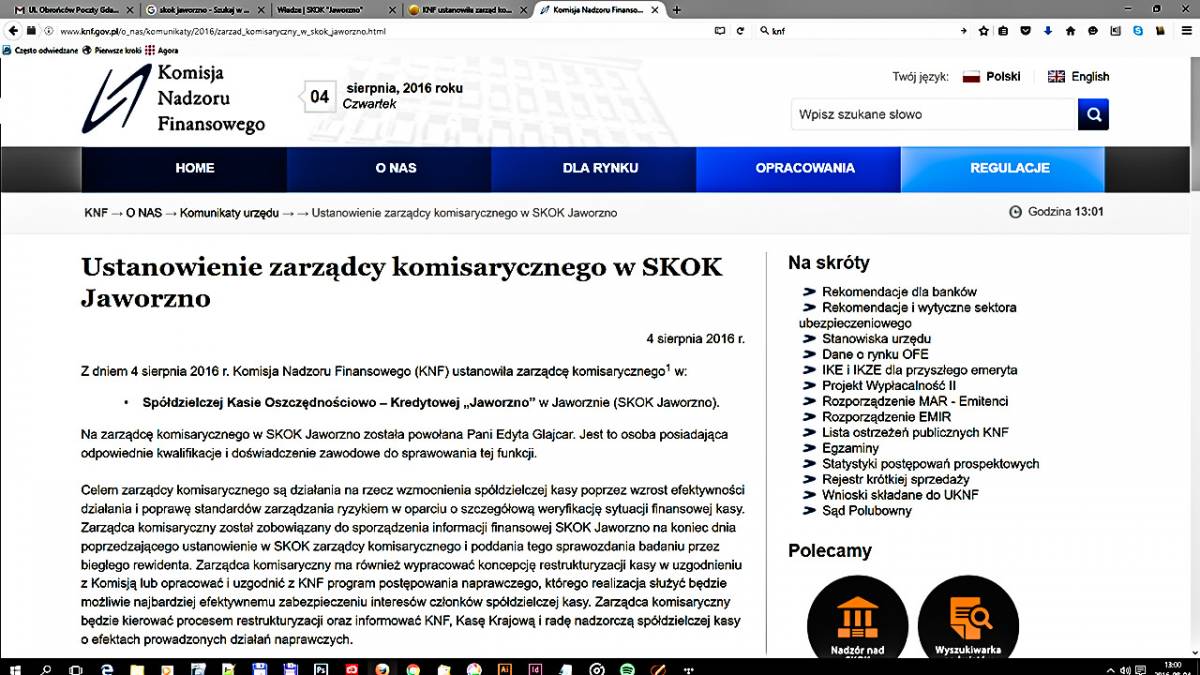Open the DLA RYNKU navigation menu
Image resolution: width=1200 pixels, height=675 pixels.
594,168
